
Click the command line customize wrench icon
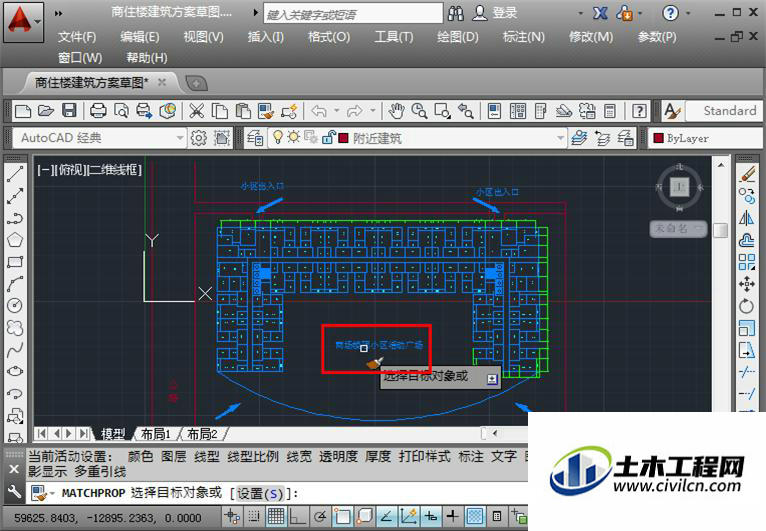[x=14, y=492]
